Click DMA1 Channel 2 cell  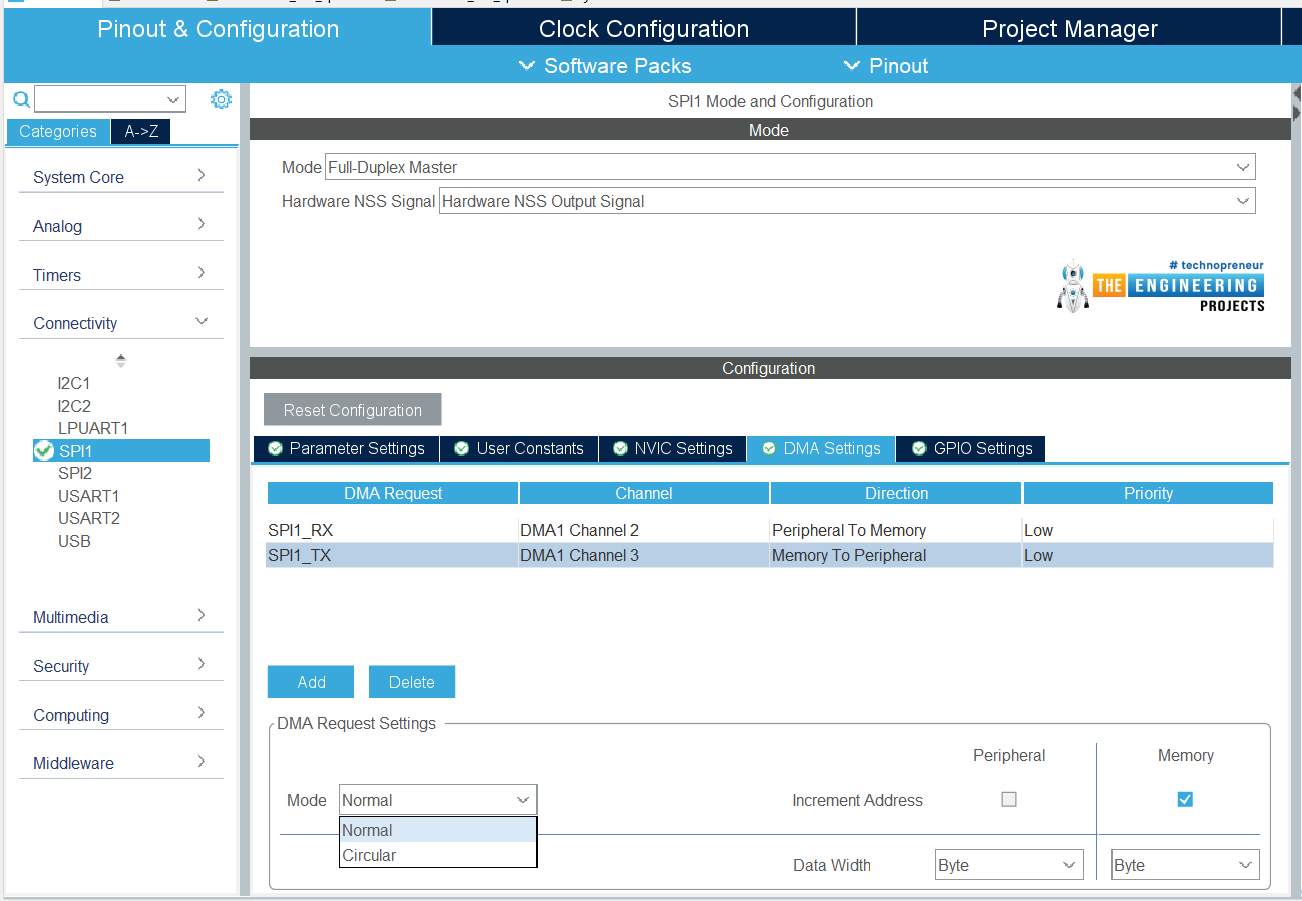click(644, 530)
